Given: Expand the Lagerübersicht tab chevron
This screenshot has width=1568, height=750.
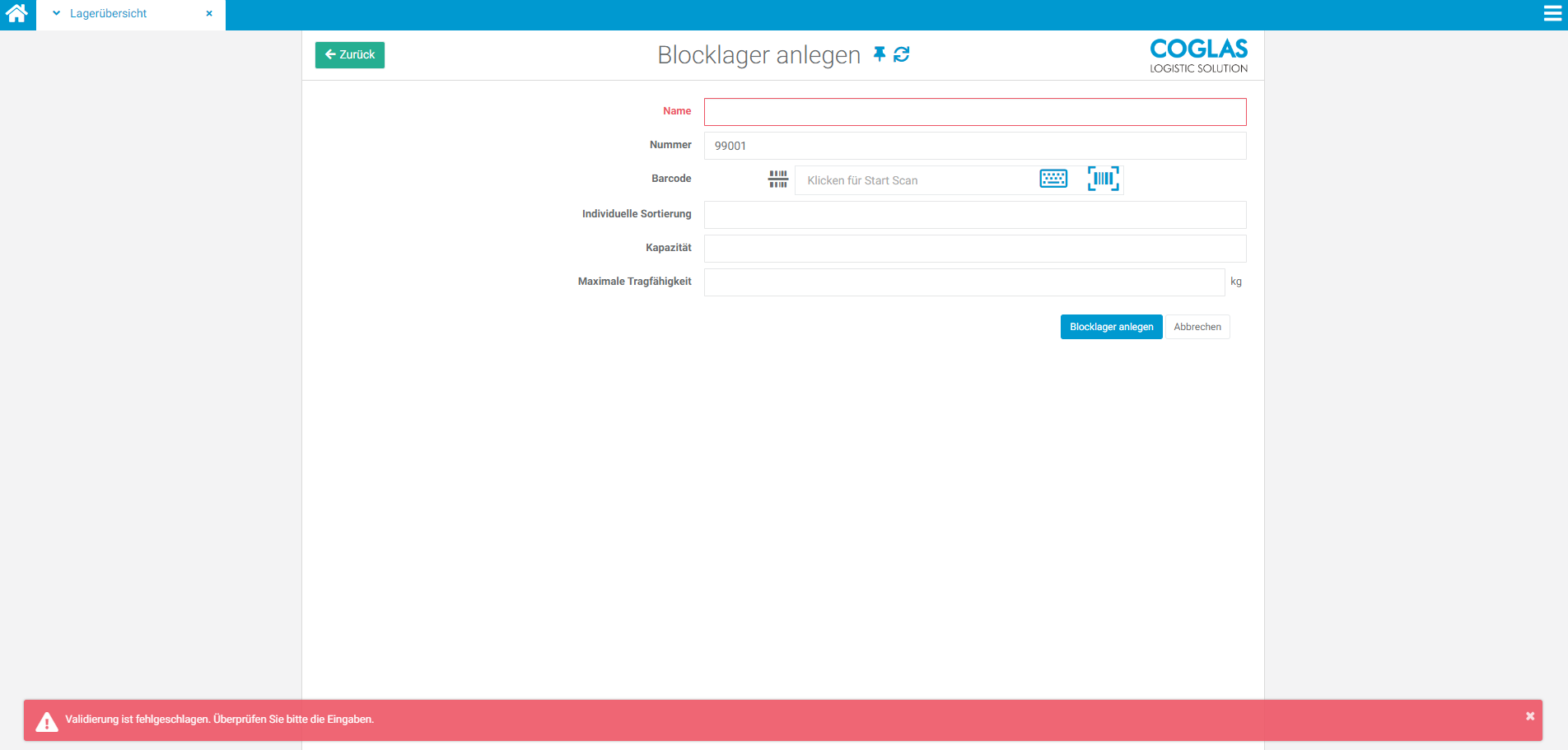Looking at the screenshot, I should pos(56,14).
